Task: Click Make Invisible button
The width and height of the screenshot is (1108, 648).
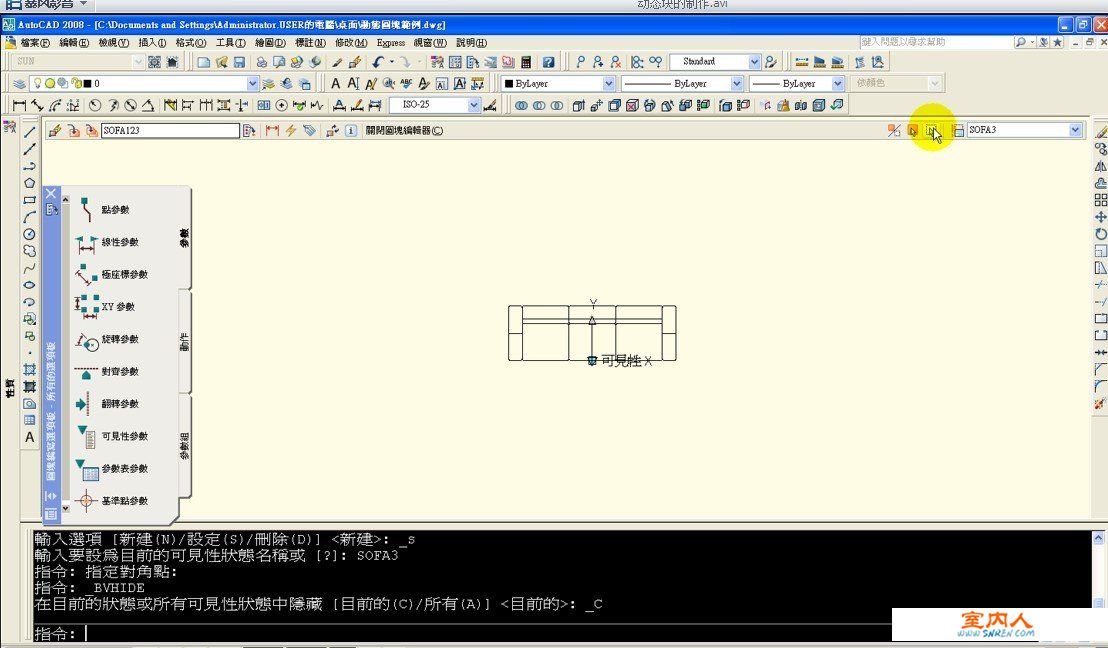Action: coord(932,130)
